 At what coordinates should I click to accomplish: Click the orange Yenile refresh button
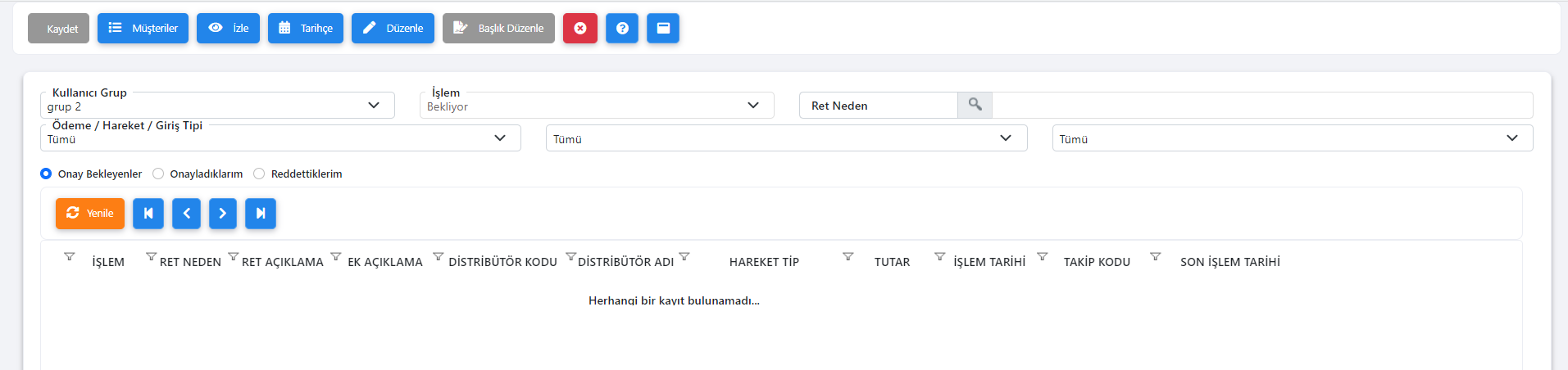tap(90, 213)
